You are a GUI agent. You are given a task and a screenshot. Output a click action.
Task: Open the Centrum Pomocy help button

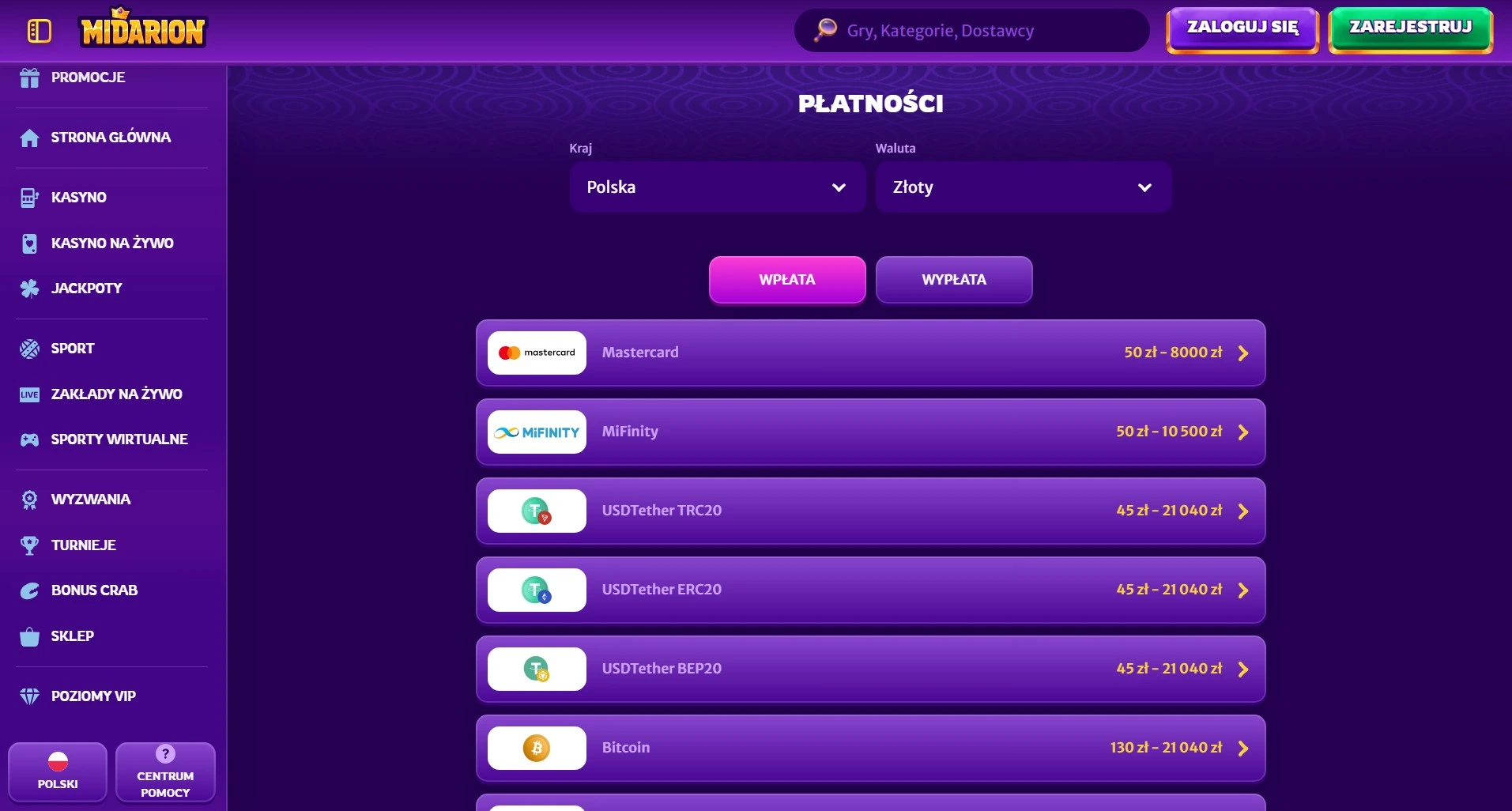165,771
